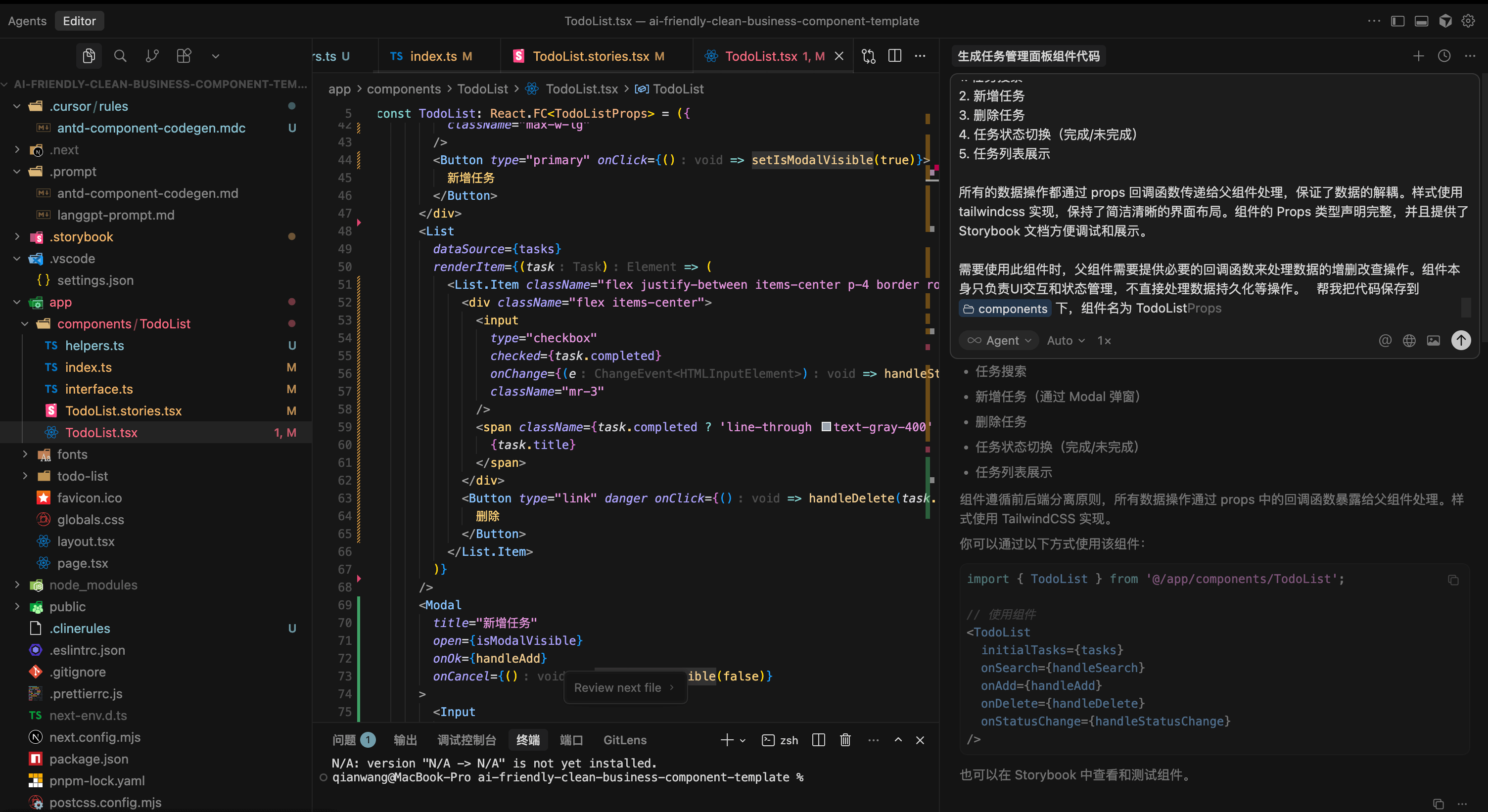Open chat history clock icon
The image size is (1488, 812).
1444,56
